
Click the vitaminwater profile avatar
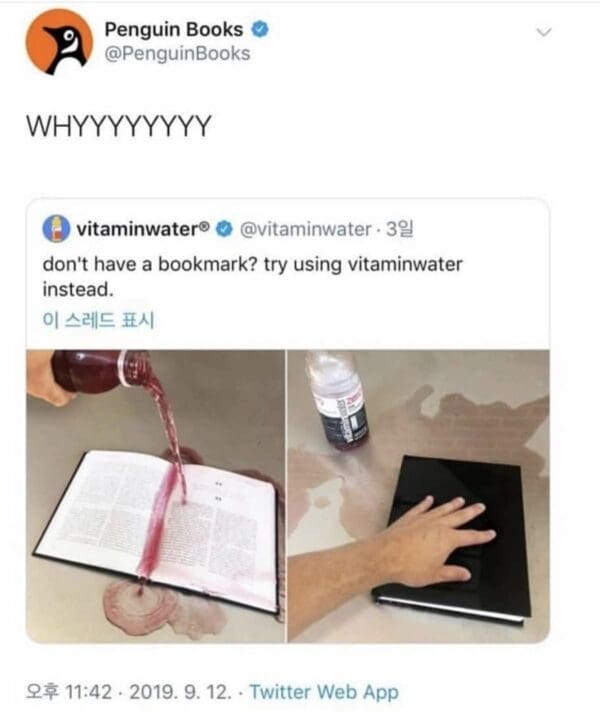tap(56, 229)
